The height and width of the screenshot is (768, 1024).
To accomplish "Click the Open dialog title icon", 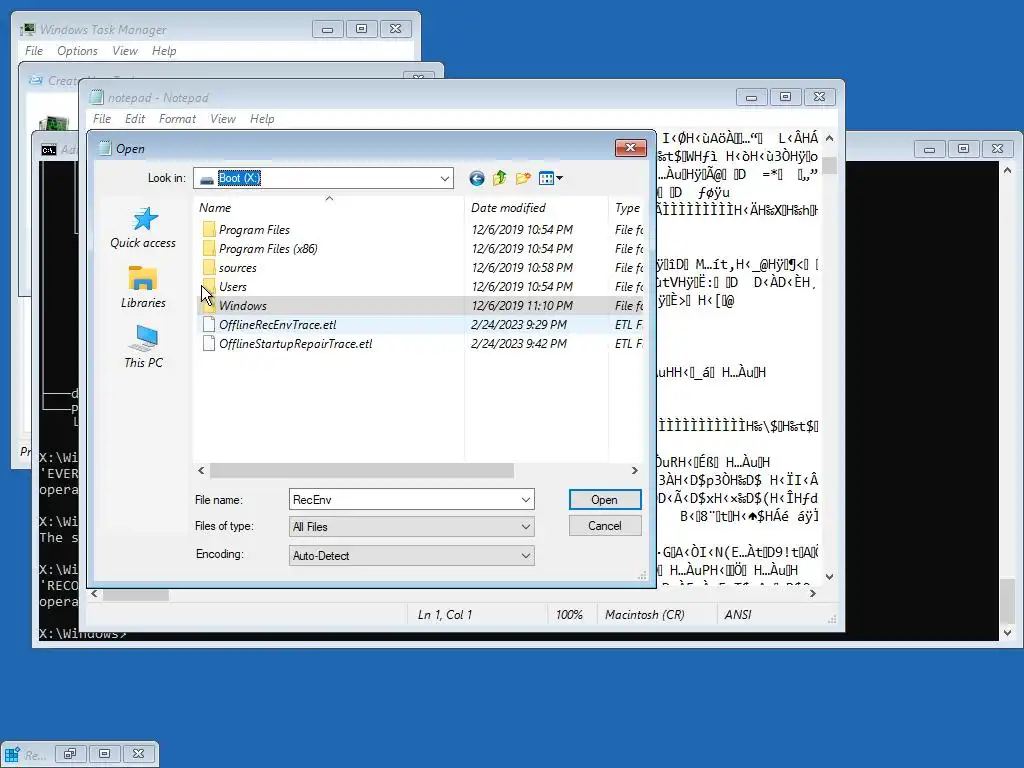I will coord(104,148).
